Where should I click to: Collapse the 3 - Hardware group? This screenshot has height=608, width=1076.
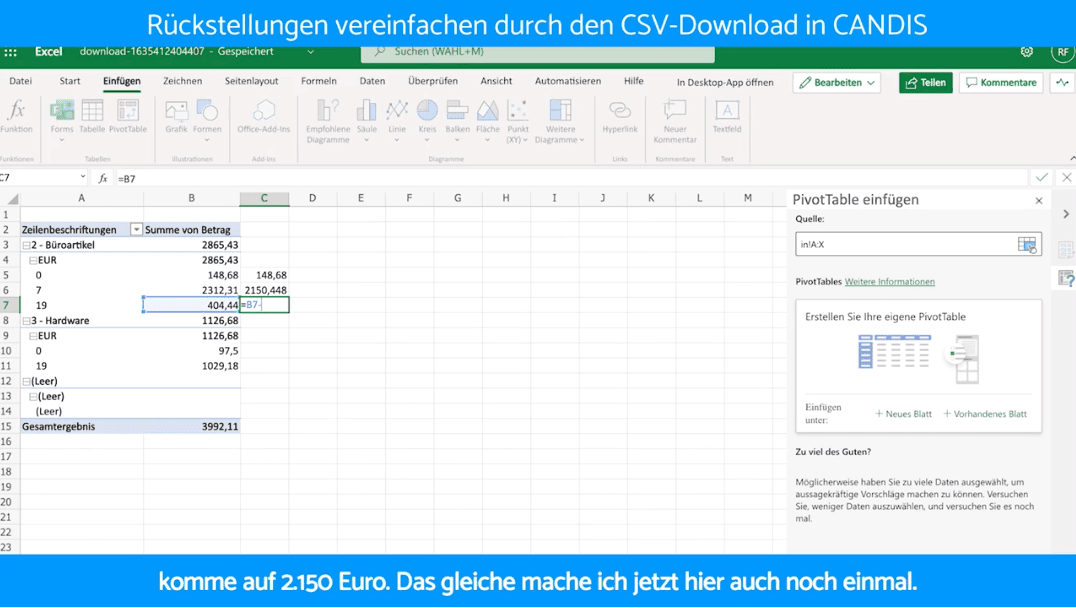[x=26, y=321]
